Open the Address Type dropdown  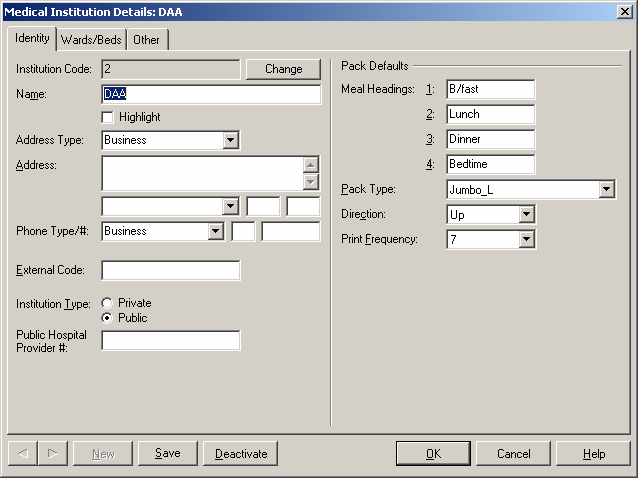(231, 140)
